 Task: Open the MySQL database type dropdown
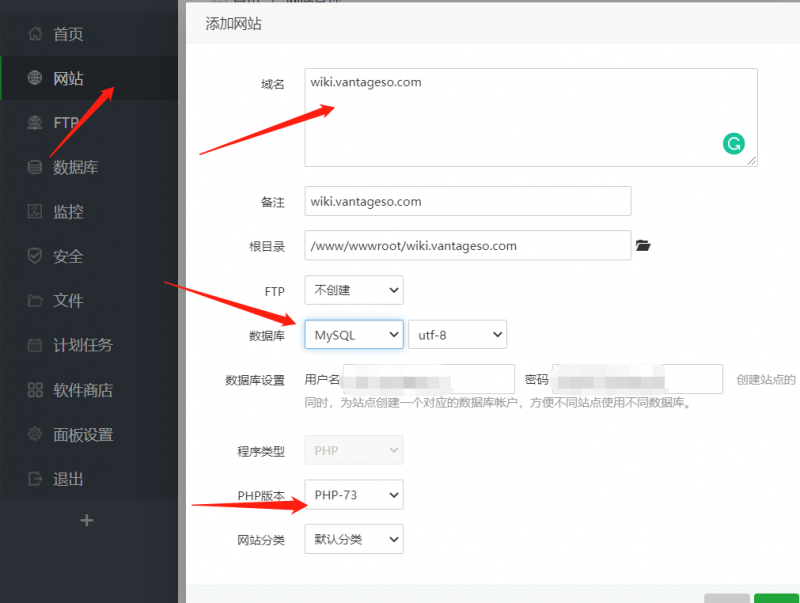tap(353, 334)
